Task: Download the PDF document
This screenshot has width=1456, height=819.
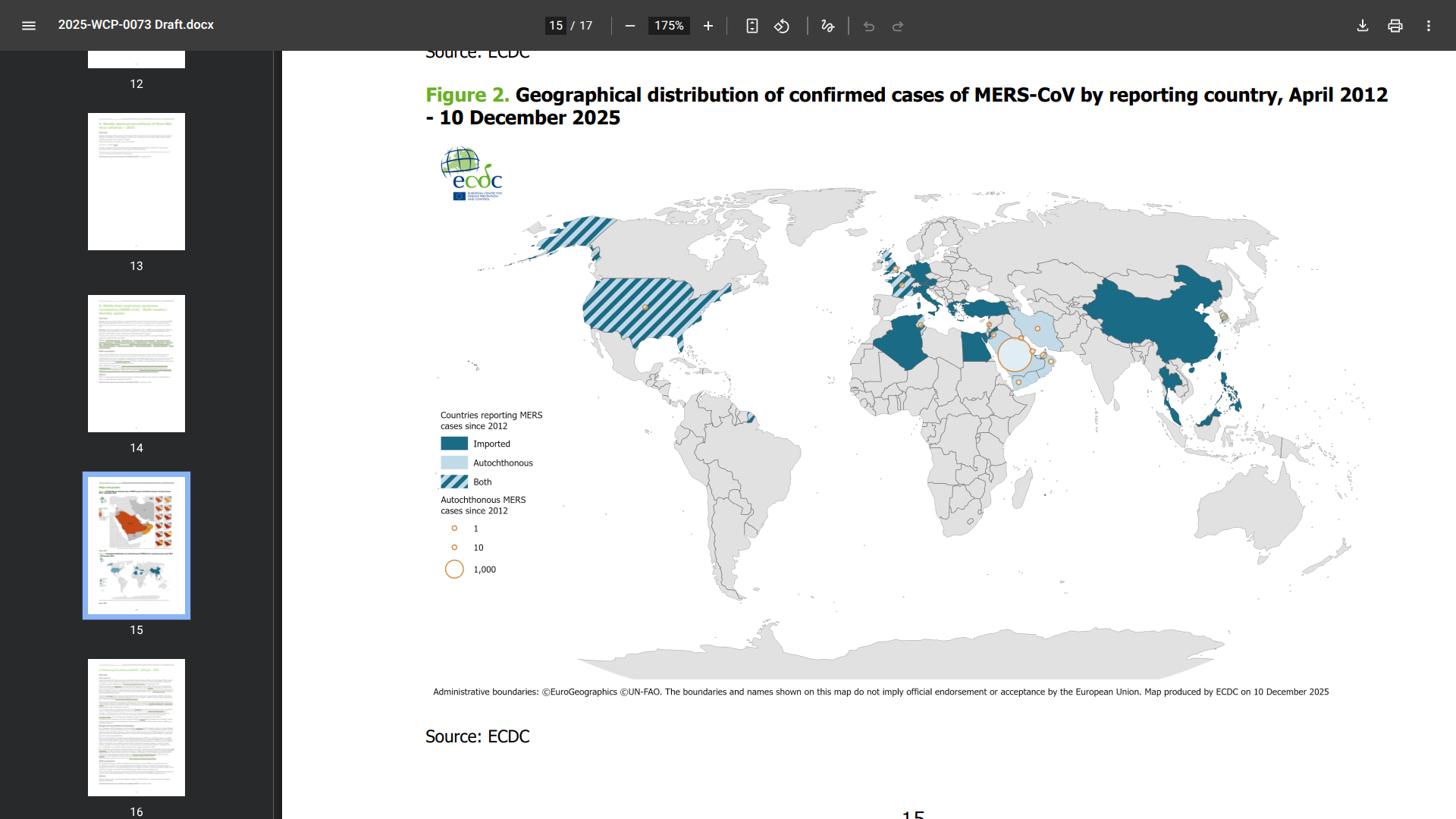Action: 1363,26
